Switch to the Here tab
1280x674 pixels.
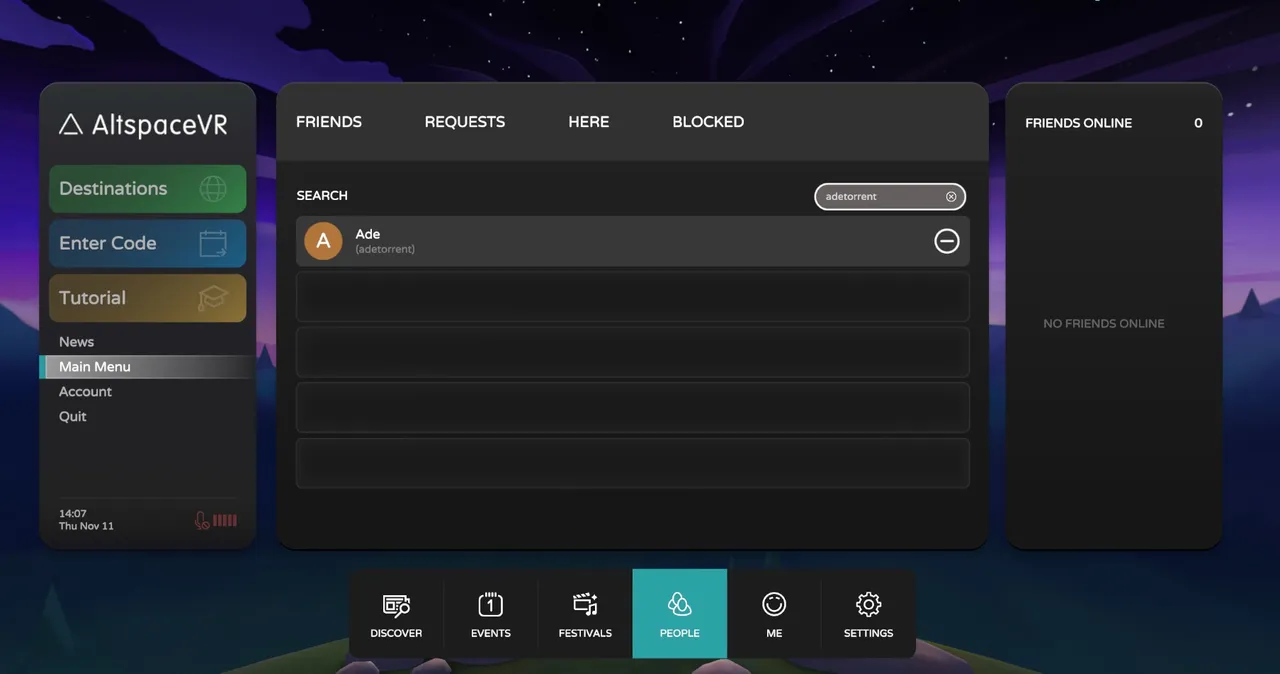[589, 122]
